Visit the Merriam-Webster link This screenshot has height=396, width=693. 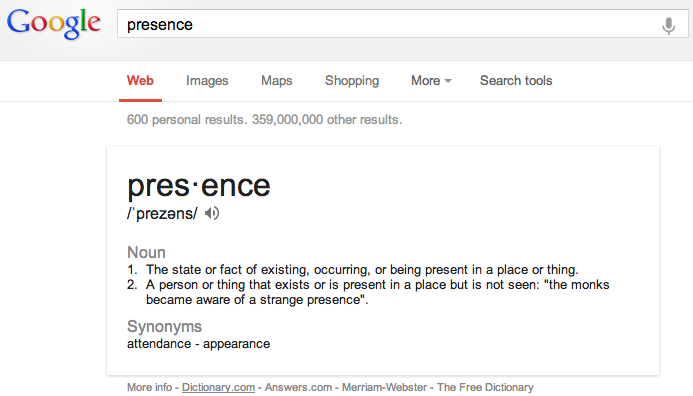click(385, 387)
